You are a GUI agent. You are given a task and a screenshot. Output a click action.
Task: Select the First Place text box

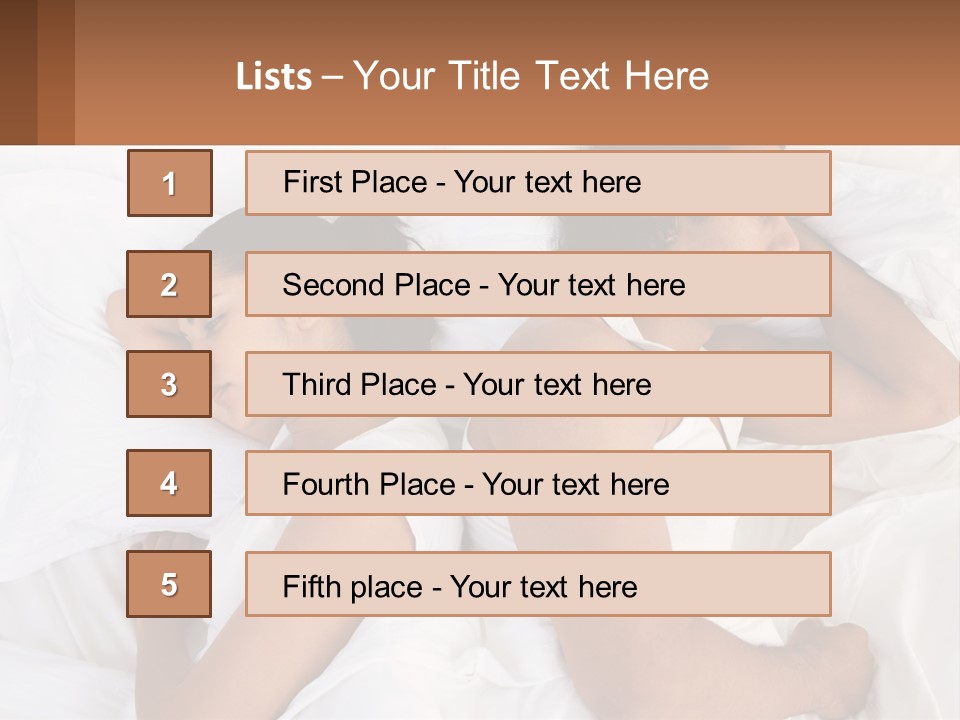[x=538, y=183]
